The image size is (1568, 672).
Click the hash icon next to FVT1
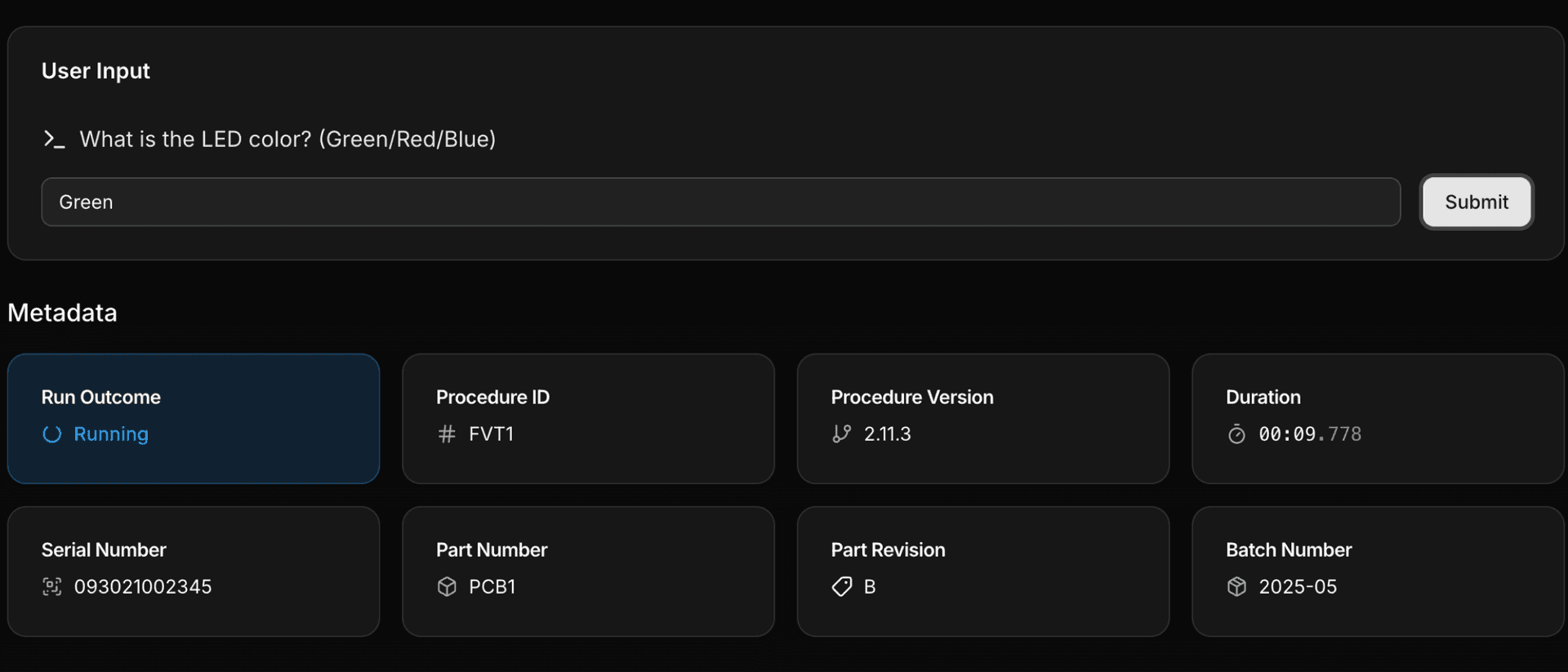[447, 434]
